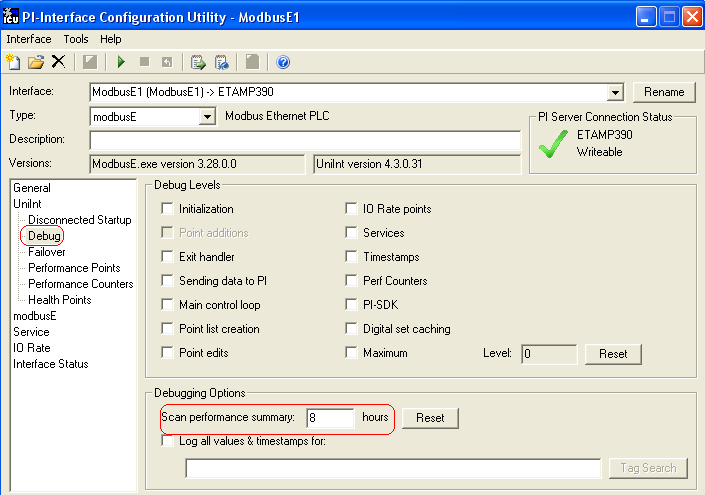Open the Interface menu
Image resolution: width=705 pixels, height=495 pixels.
[x=29, y=39]
